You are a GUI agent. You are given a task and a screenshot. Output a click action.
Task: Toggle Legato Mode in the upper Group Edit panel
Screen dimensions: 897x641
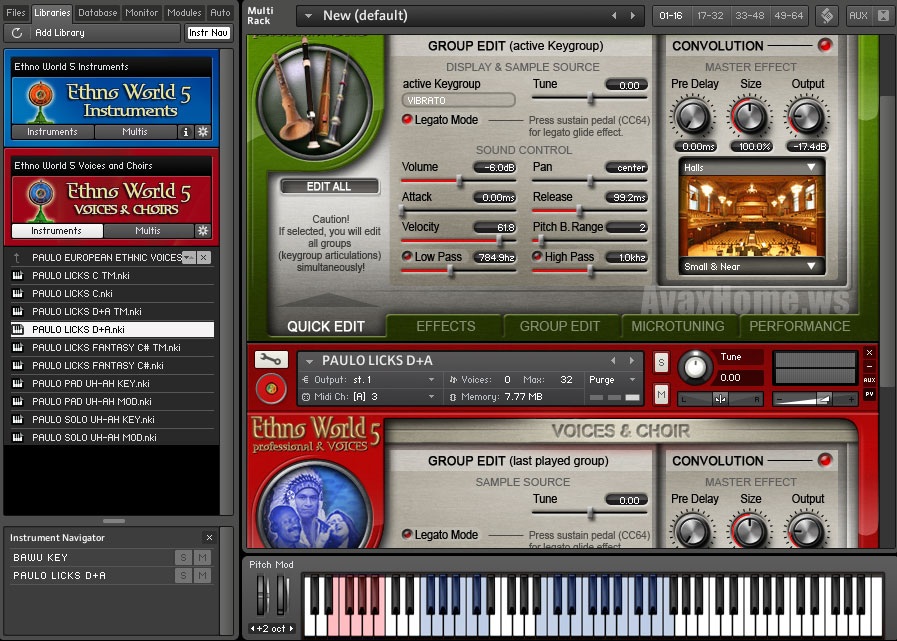[407, 120]
